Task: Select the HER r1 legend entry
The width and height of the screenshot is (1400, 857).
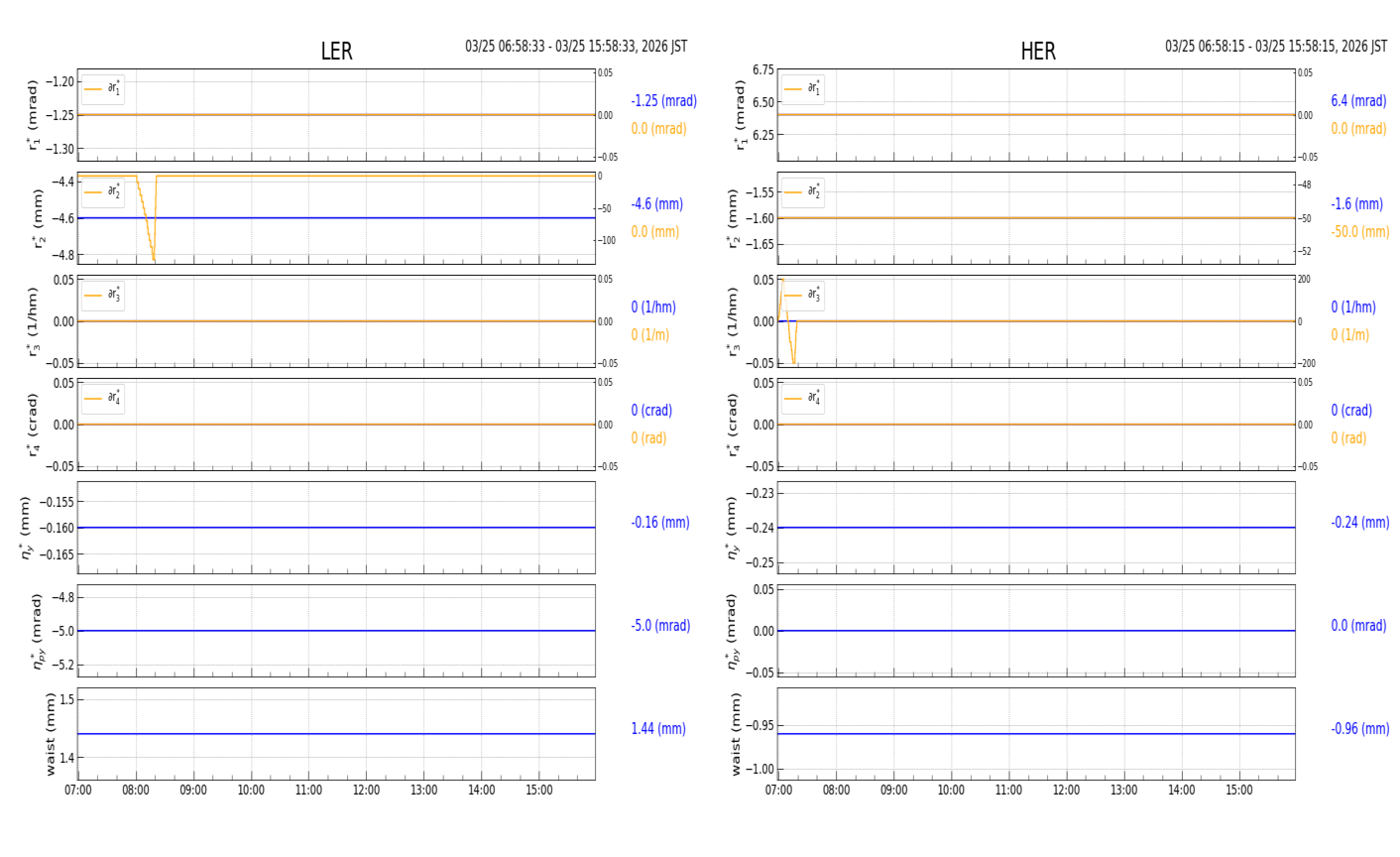Action: point(802,89)
